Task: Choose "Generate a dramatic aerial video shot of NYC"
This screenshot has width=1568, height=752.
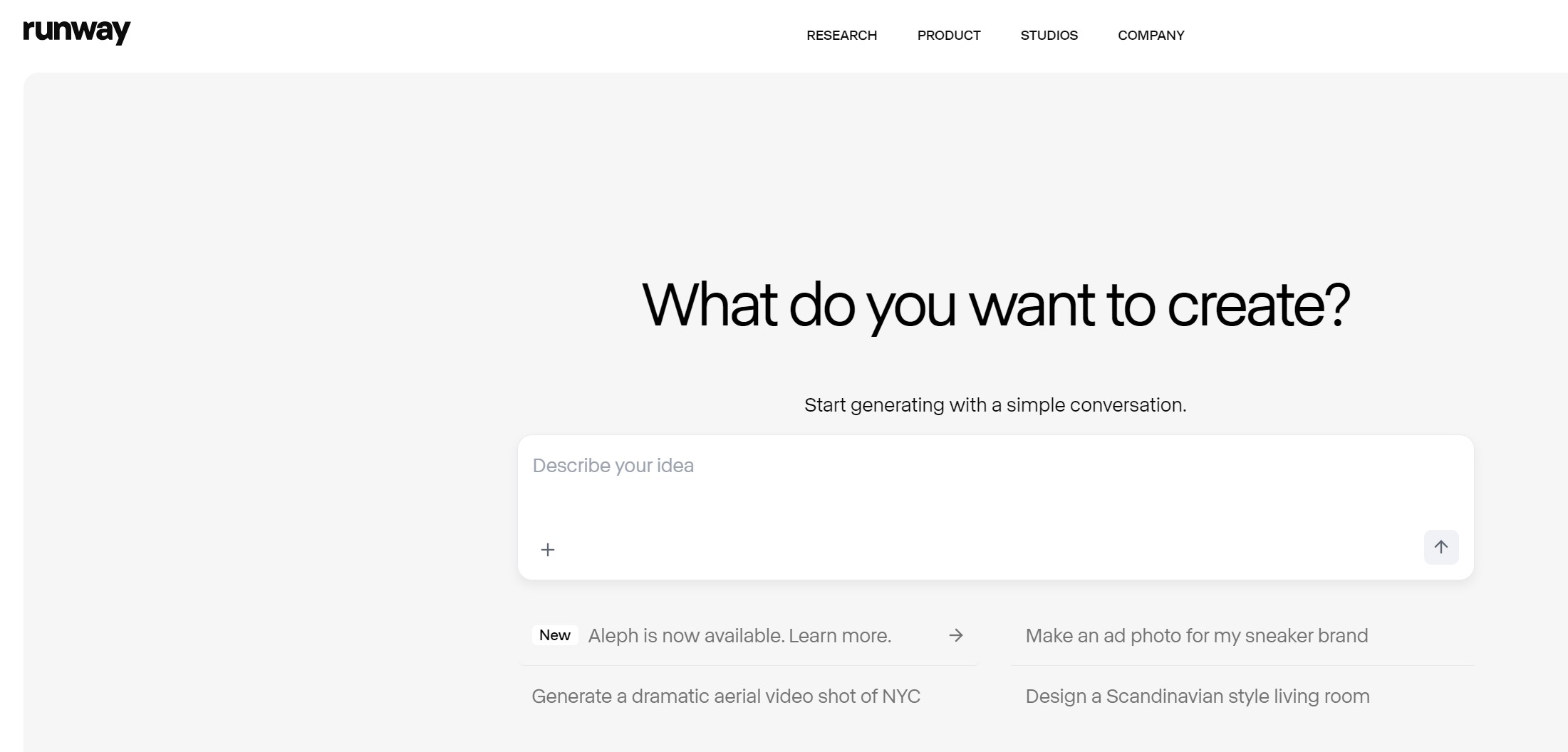Action: pos(725,696)
